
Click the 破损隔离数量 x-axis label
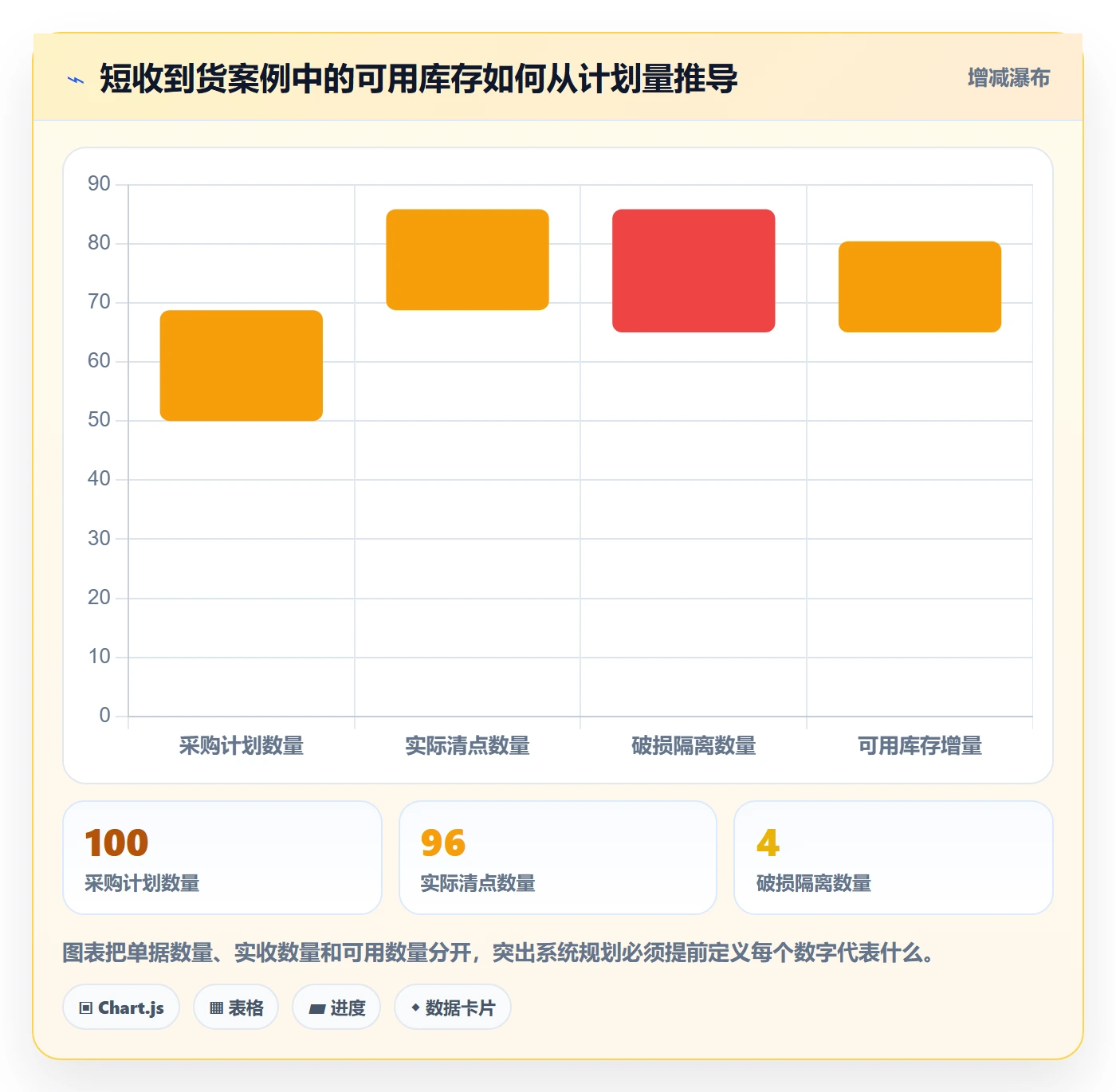click(694, 745)
